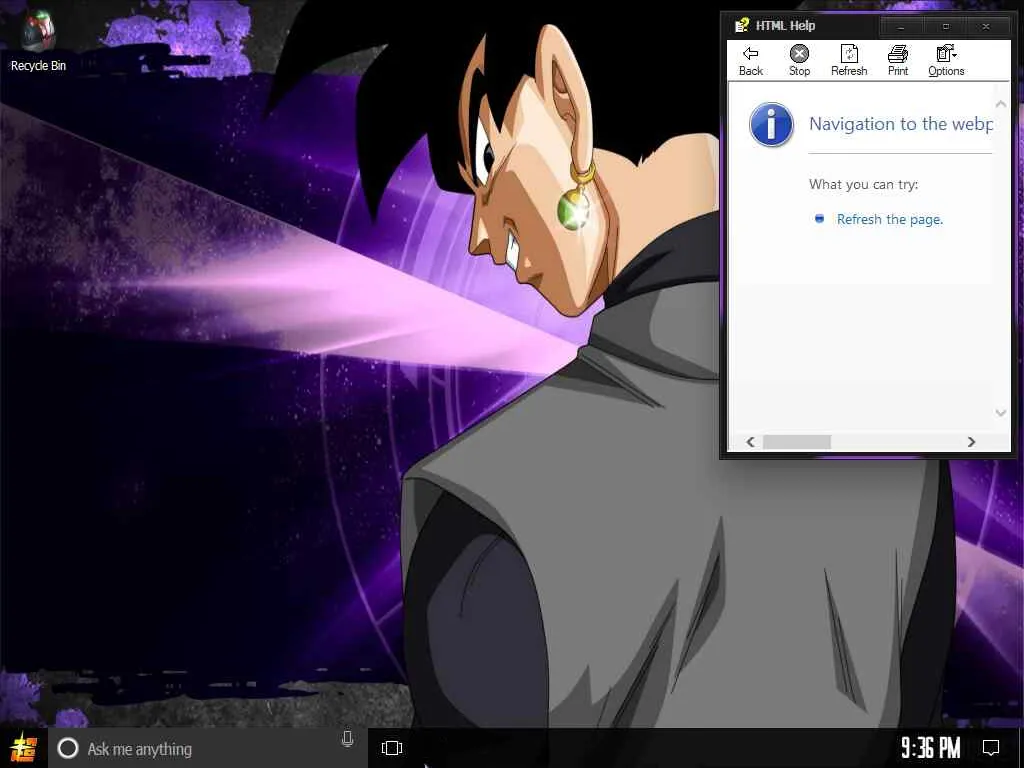Follow the 'Refresh the page.' link
The height and width of the screenshot is (768, 1024).
pyautogui.click(x=889, y=219)
